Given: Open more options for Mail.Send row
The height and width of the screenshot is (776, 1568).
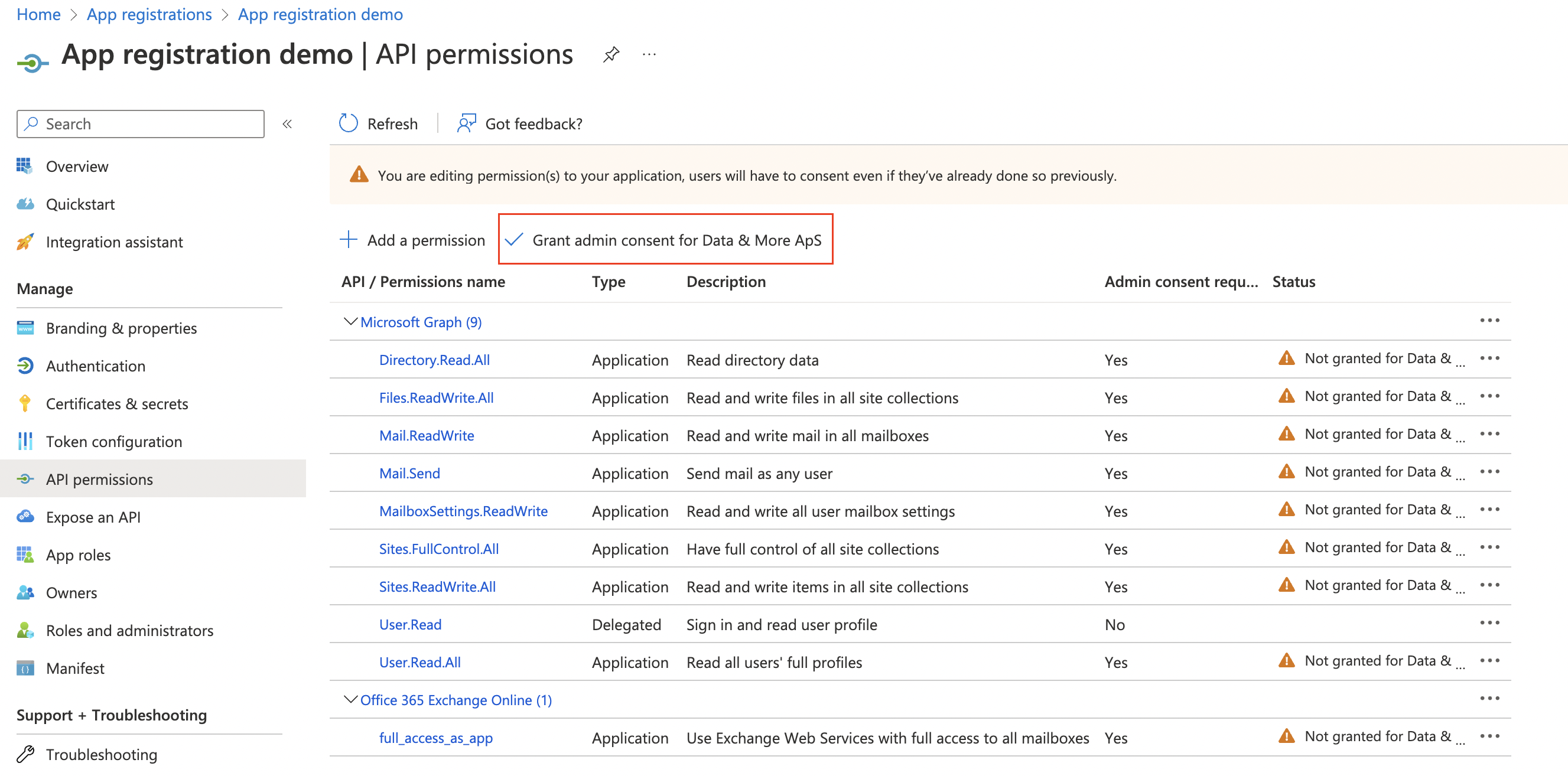Looking at the screenshot, I should [x=1489, y=472].
